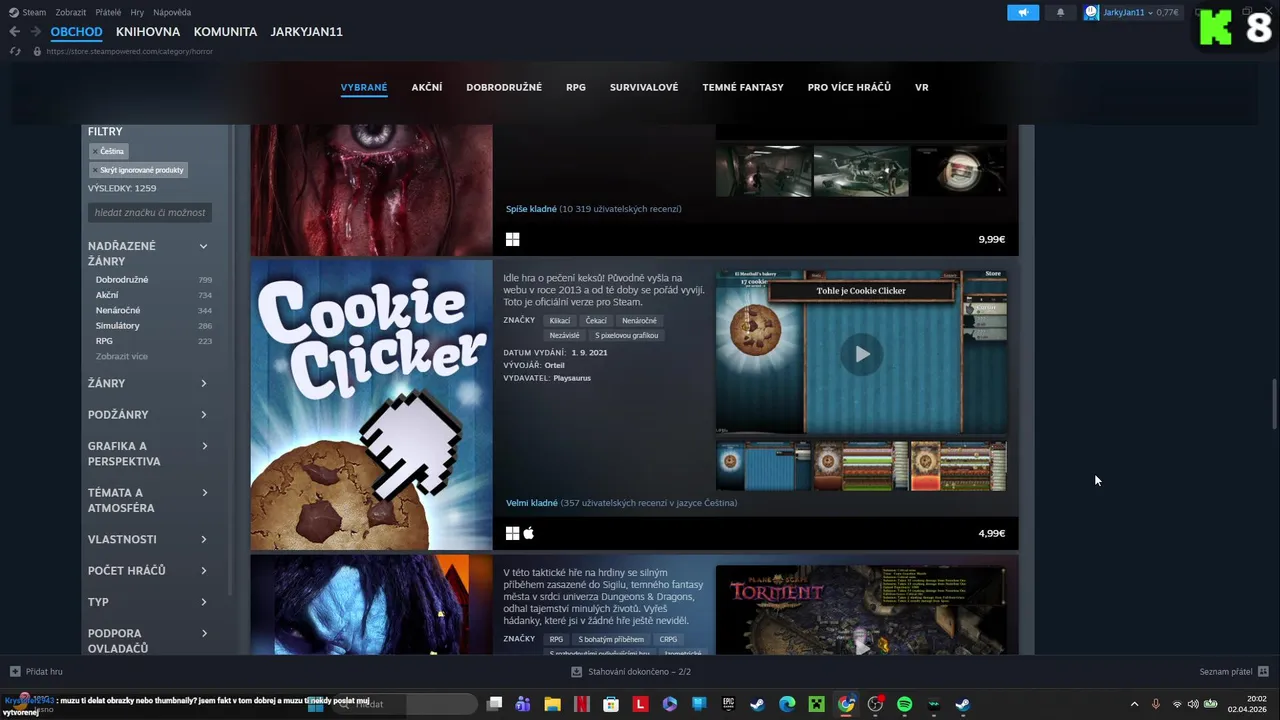1280x720 pixels.
Task: Open Epic Games Launcher from the taskbar
Action: (729, 704)
